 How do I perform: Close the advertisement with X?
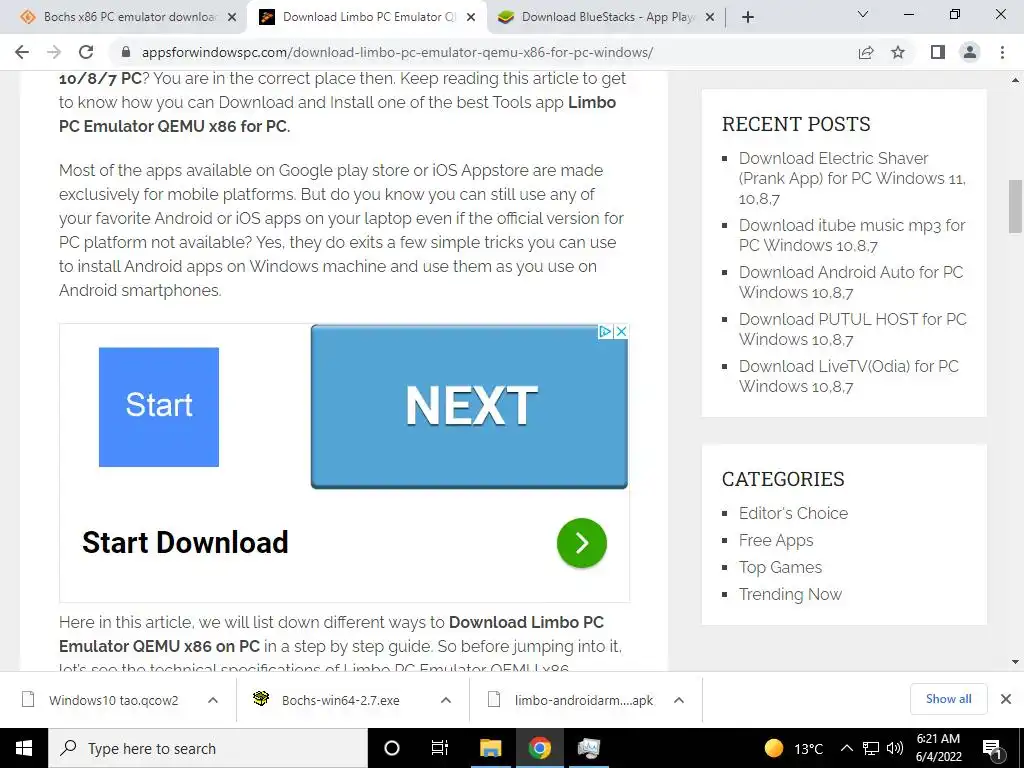[621, 332]
